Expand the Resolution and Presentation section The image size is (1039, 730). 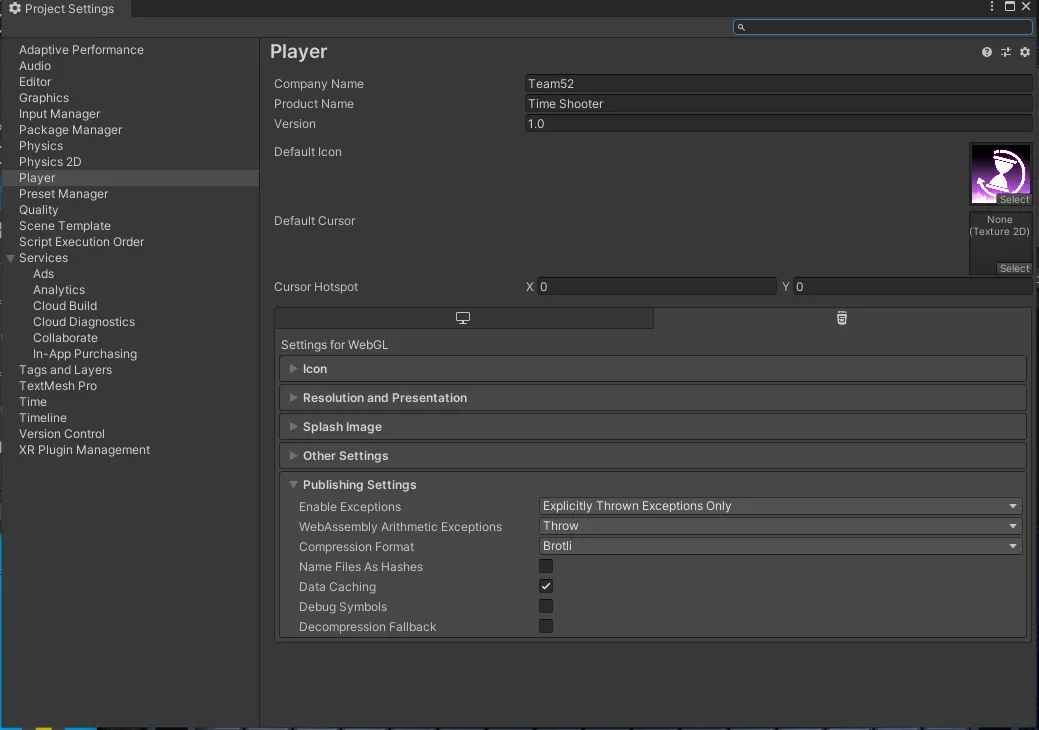tap(385, 398)
